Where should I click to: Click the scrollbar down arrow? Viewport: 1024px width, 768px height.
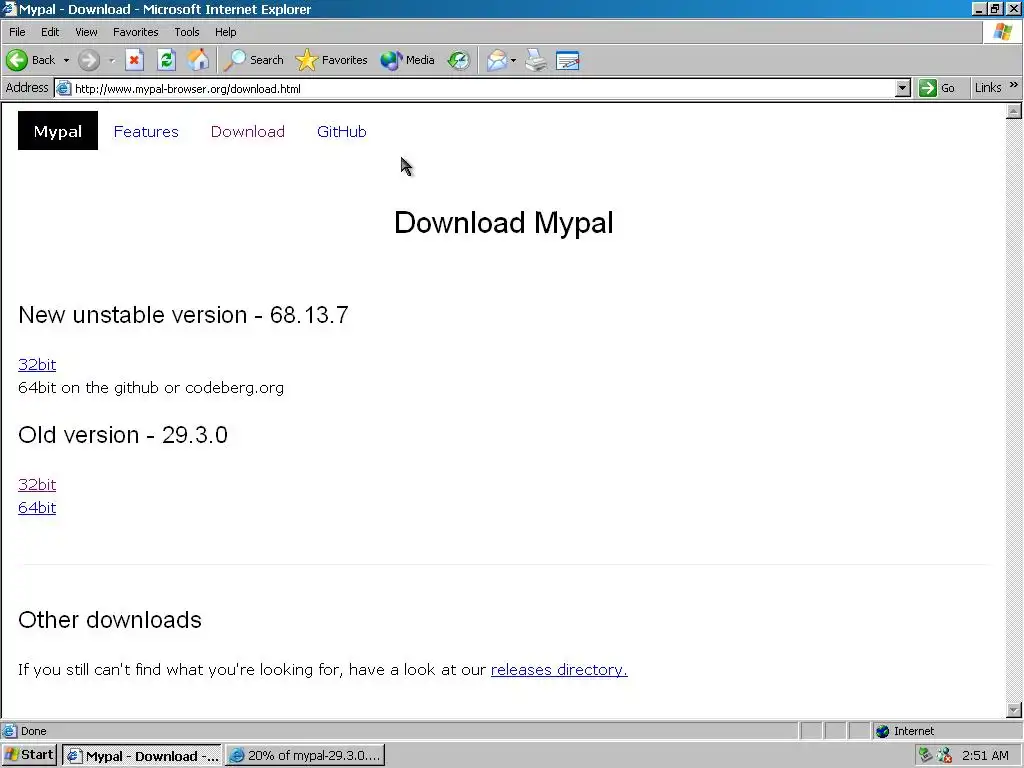tap(1014, 710)
